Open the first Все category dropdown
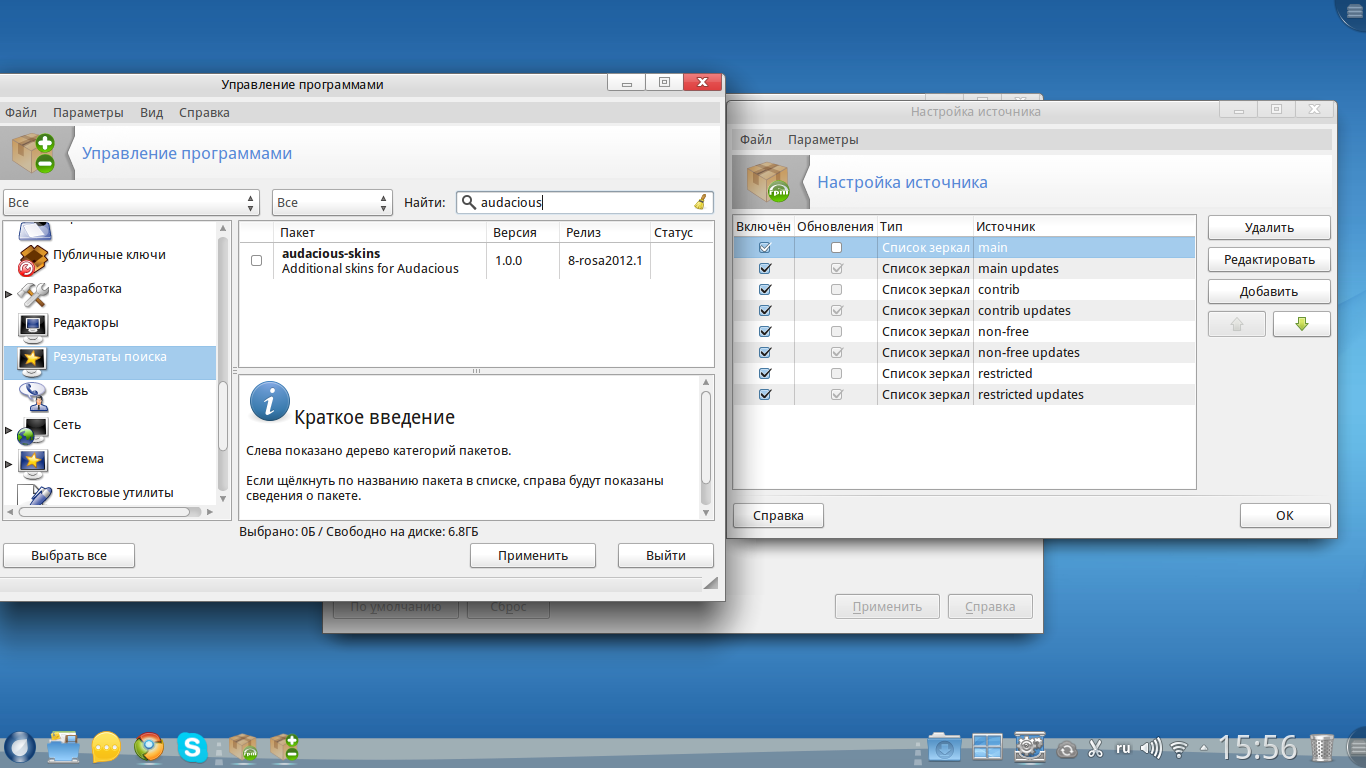 pos(131,203)
